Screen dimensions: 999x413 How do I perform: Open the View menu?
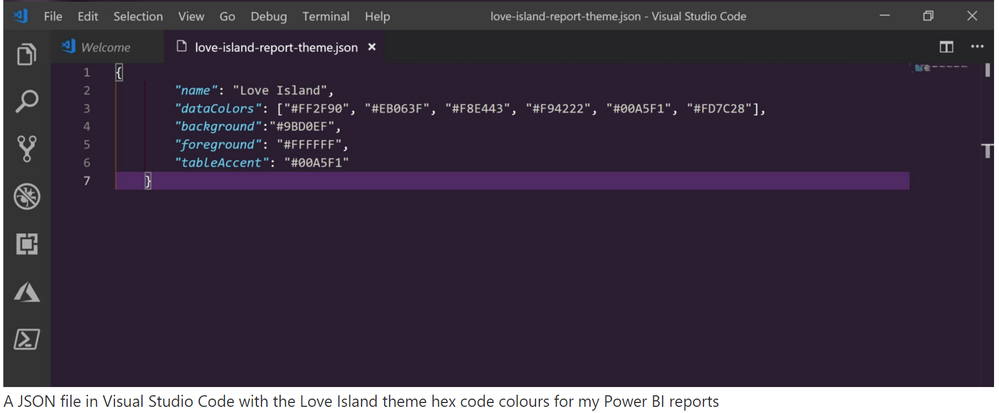pyautogui.click(x=191, y=17)
